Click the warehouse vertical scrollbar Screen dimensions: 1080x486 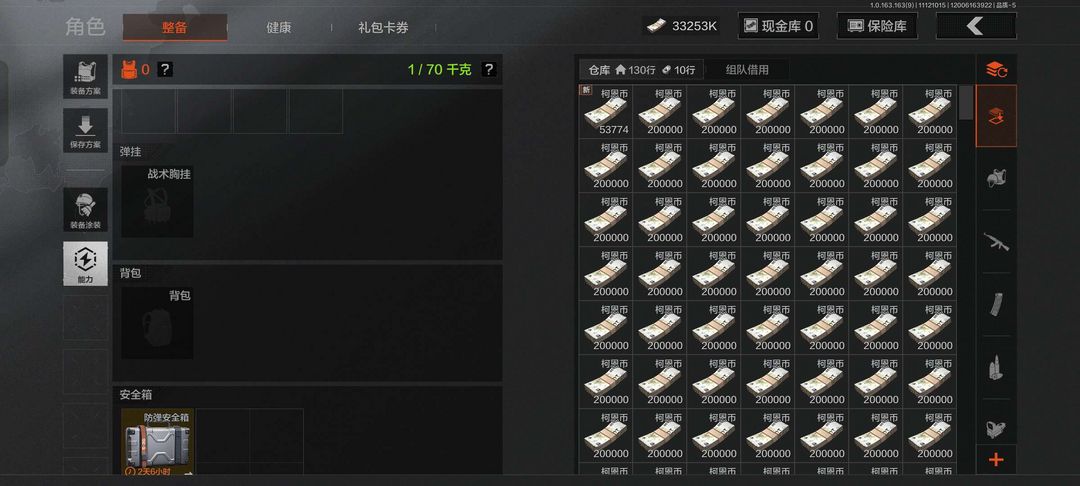(x=966, y=103)
